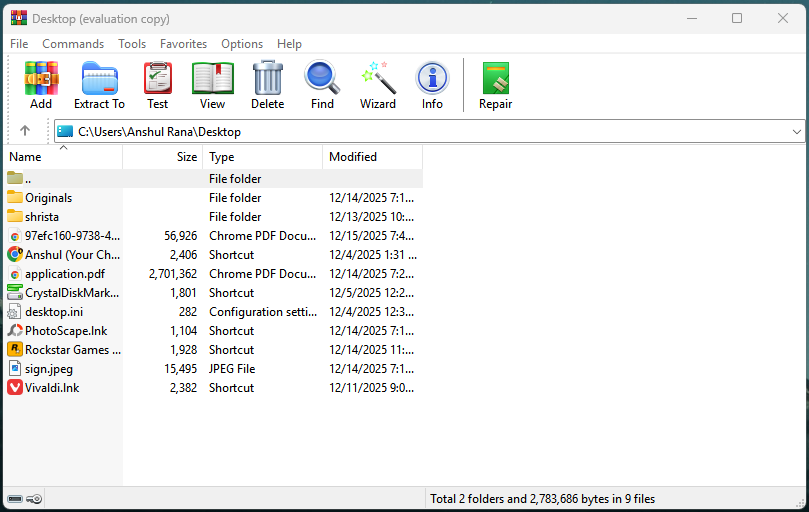This screenshot has height=512, width=809.
Task: Click the Rockstar Games shortcut icon
Action: coord(15,349)
